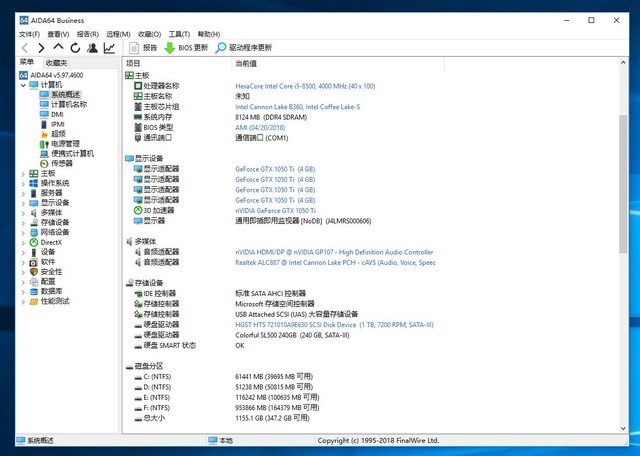This screenshot has height=456, width=640.
Task: Click the scrollbar down arrow
Action: 623,429
